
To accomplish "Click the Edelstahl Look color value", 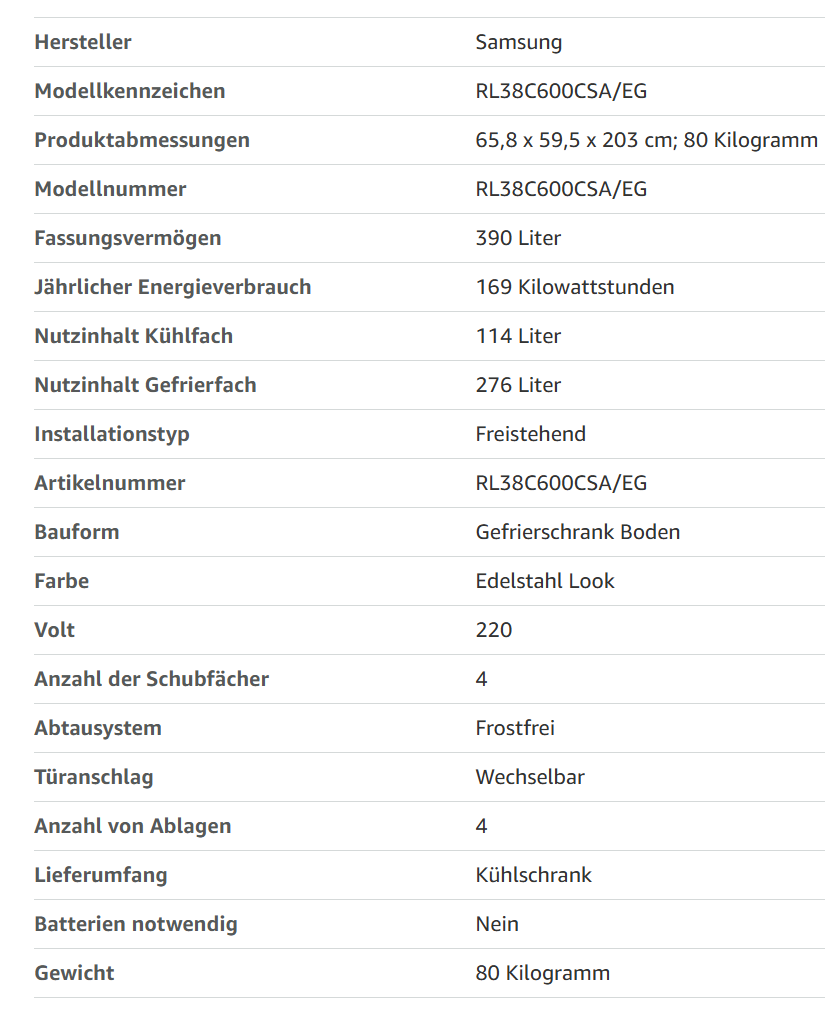I will pyautogui.click(x=545, y=581).
